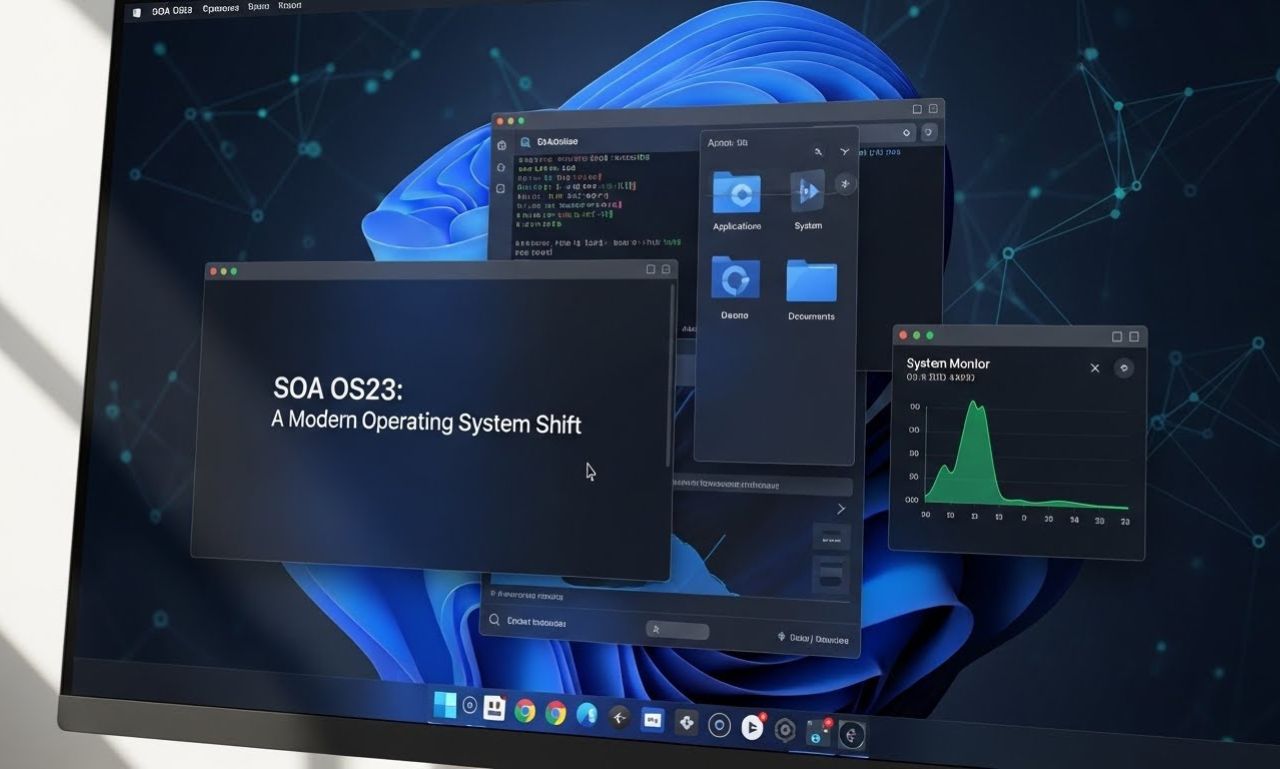Open the Documents folder
The width and height of the screenshot is (1280, 769).
coord(811,282)
